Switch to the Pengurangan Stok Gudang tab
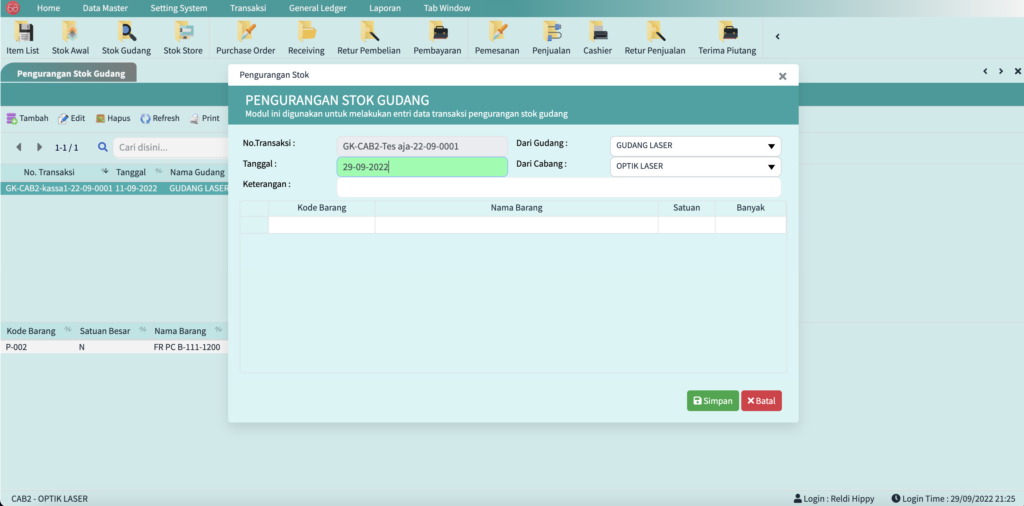The image size is (1024, 506). (69, 73)
